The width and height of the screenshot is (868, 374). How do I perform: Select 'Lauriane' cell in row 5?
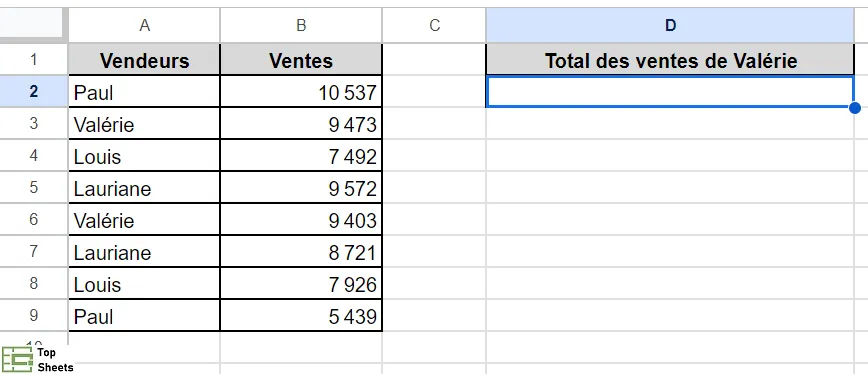tap(144, 188)
